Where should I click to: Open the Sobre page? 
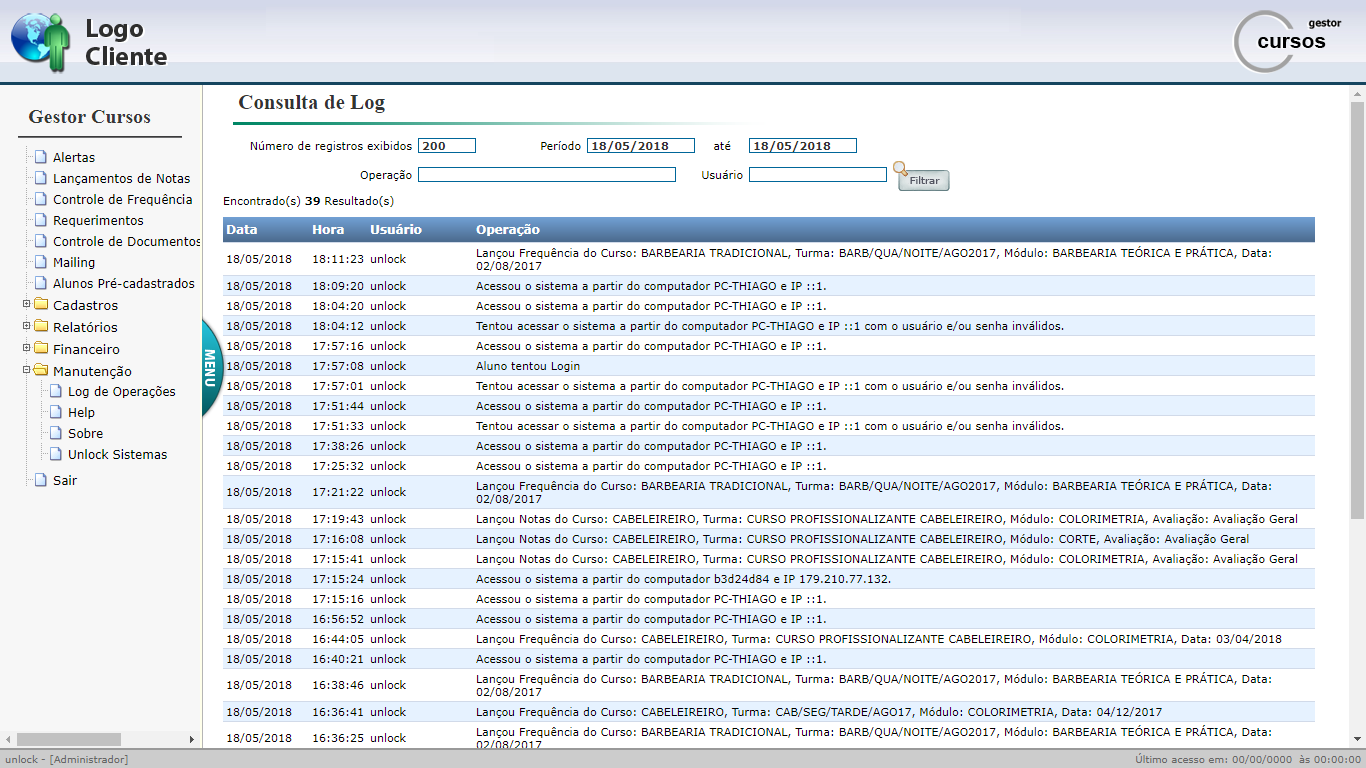tap(85, 434)
